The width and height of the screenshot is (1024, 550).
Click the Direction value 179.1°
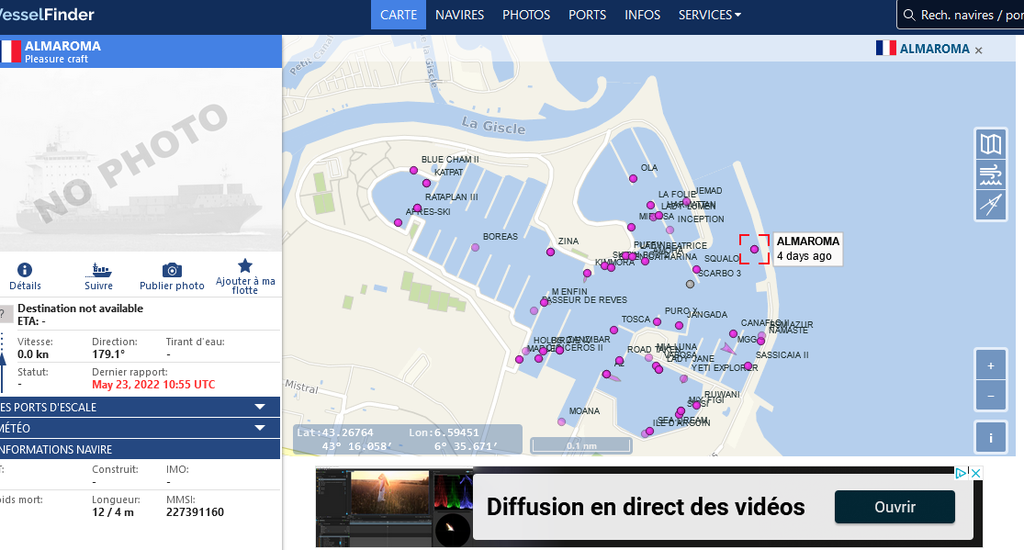click(108, 354)
